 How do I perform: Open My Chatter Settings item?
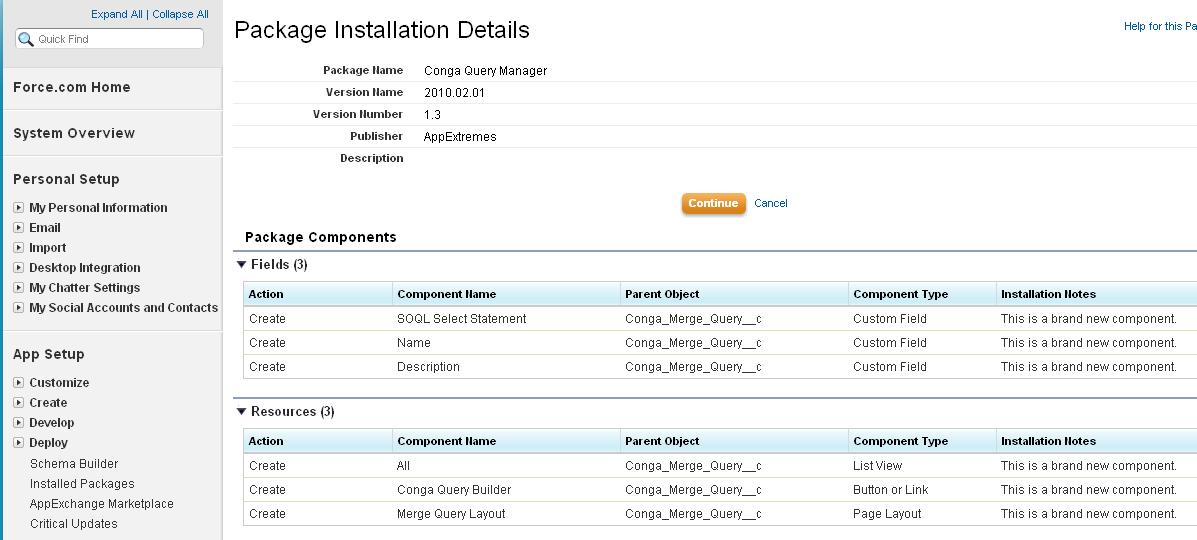[85, 287]
